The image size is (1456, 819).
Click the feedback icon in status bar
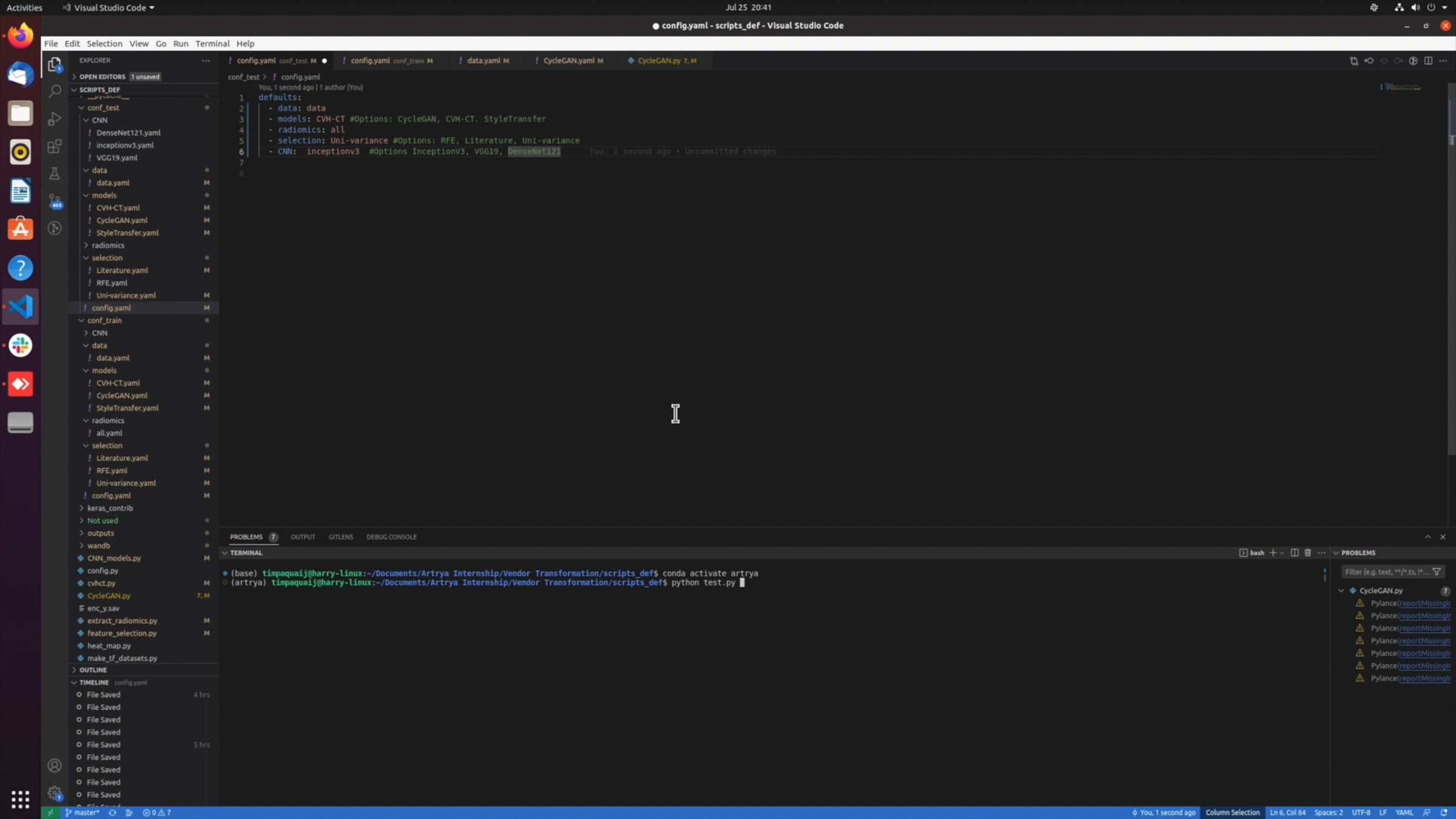click(x=1427, y=813)
